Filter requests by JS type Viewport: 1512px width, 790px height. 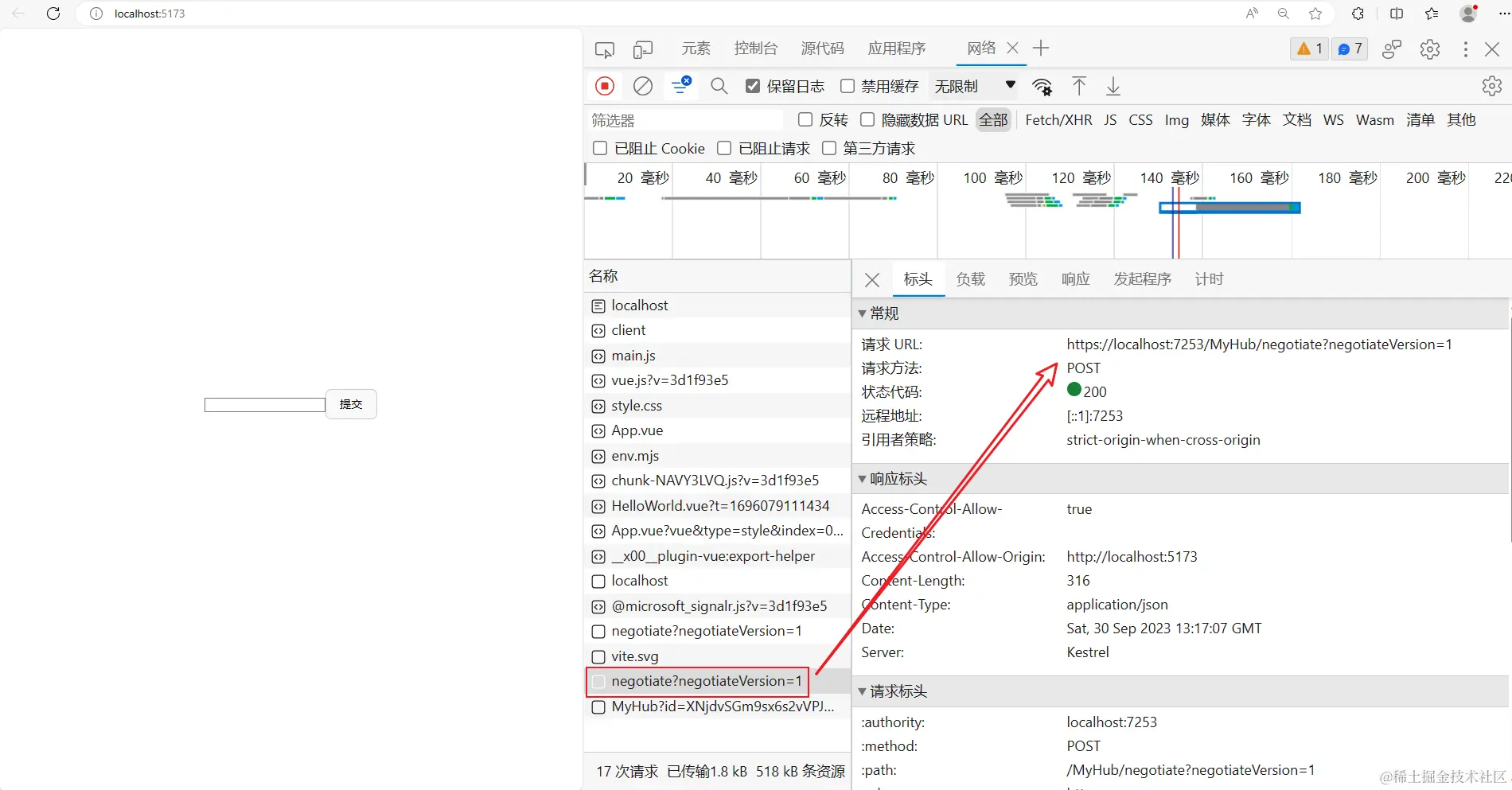[1110, 120]
